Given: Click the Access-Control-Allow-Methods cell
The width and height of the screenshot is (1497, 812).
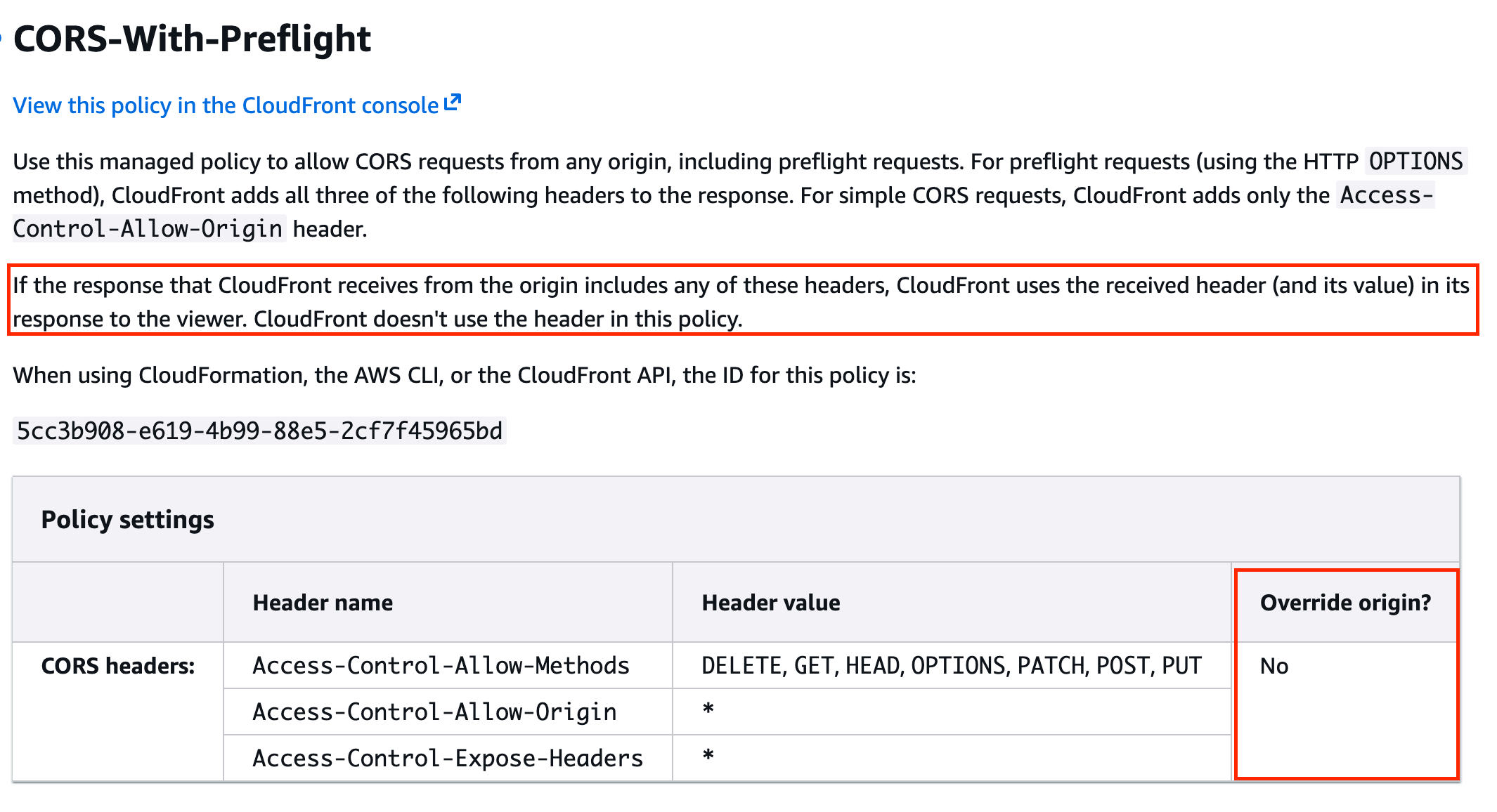Looking at the screenshot, I should click(x=441, y=666).
